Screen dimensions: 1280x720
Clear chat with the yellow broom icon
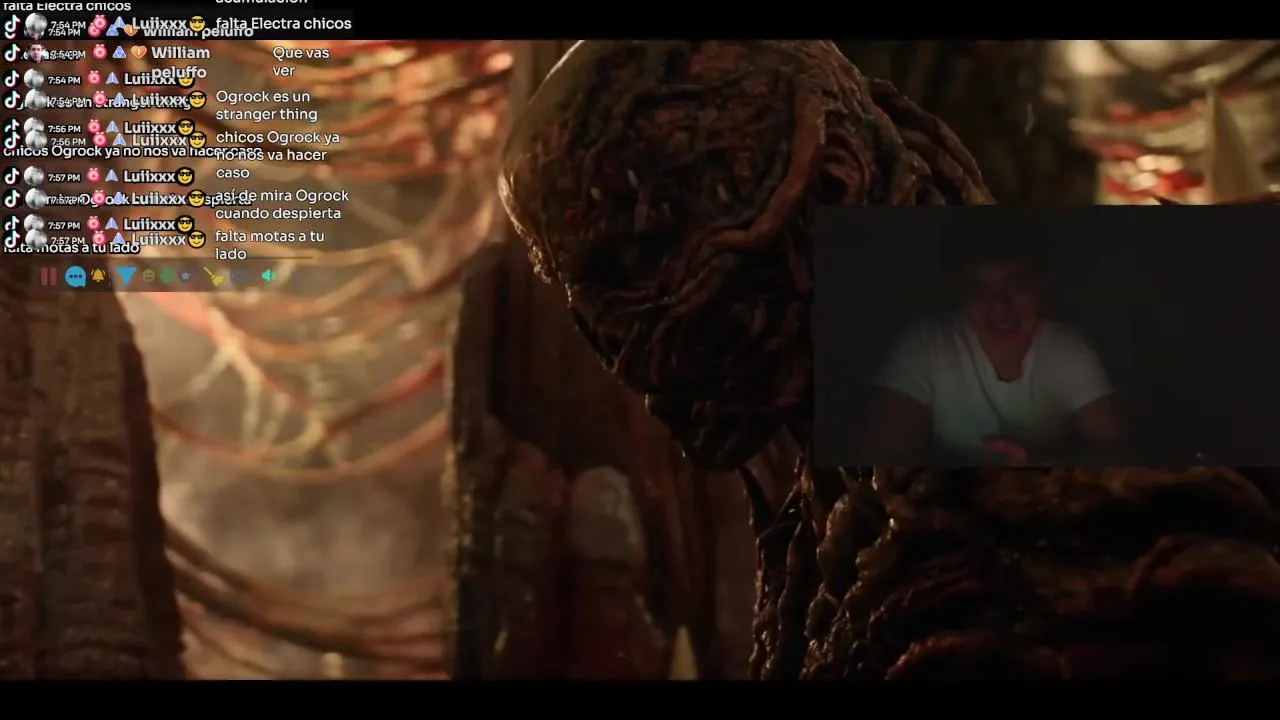(x=213, y=276)
